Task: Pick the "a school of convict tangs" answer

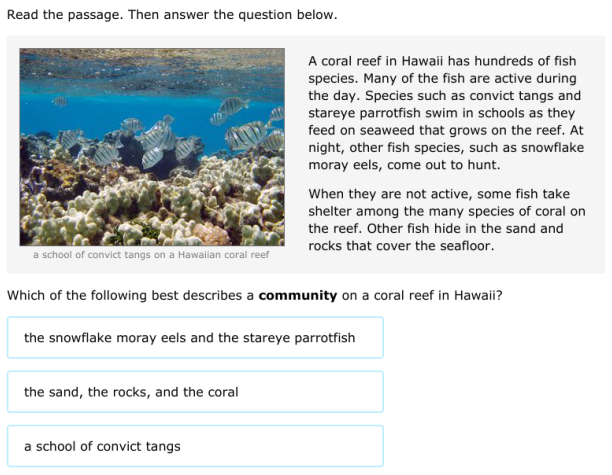Action: tap(195, 446)
